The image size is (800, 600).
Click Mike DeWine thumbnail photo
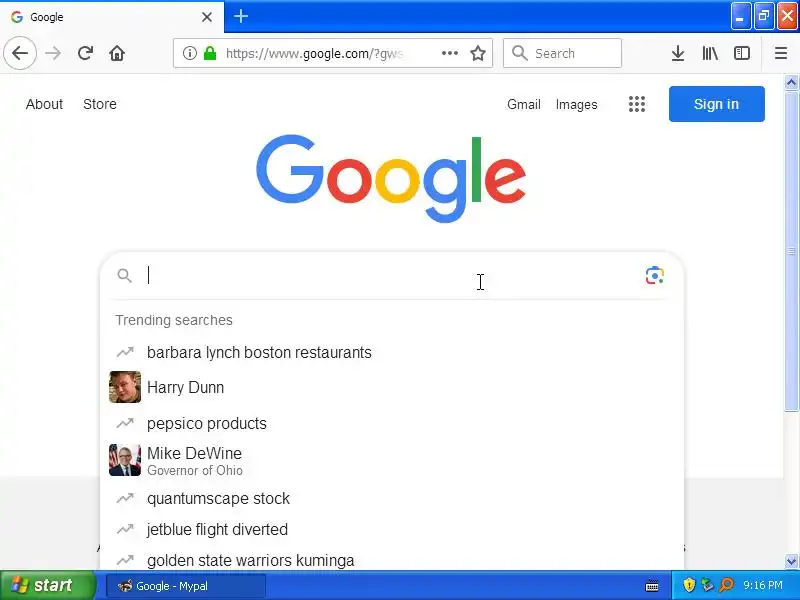pyautogui.click(x=125, y=460)
